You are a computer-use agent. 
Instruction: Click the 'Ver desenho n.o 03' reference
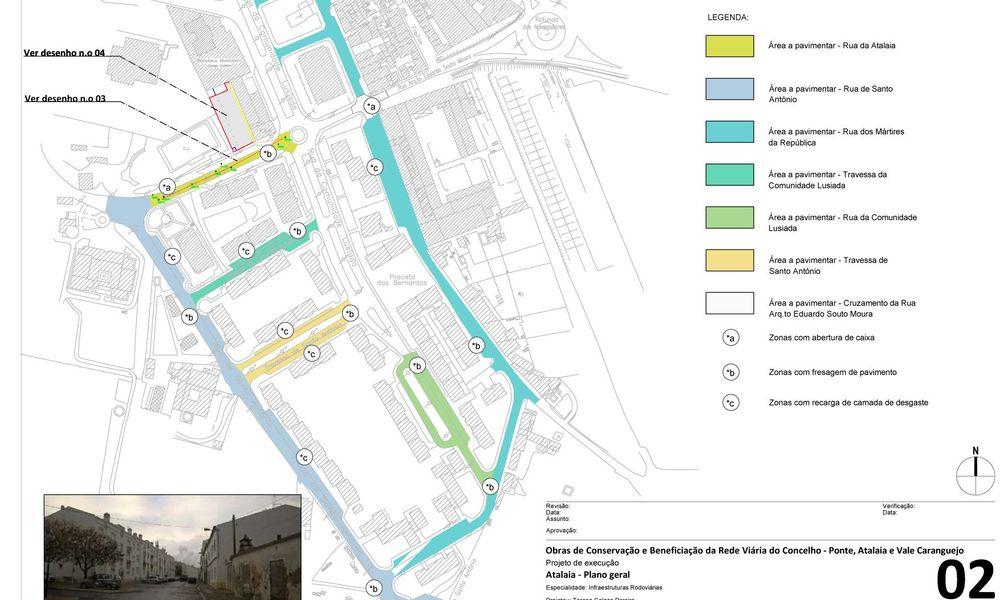click(x=65, y=98)
